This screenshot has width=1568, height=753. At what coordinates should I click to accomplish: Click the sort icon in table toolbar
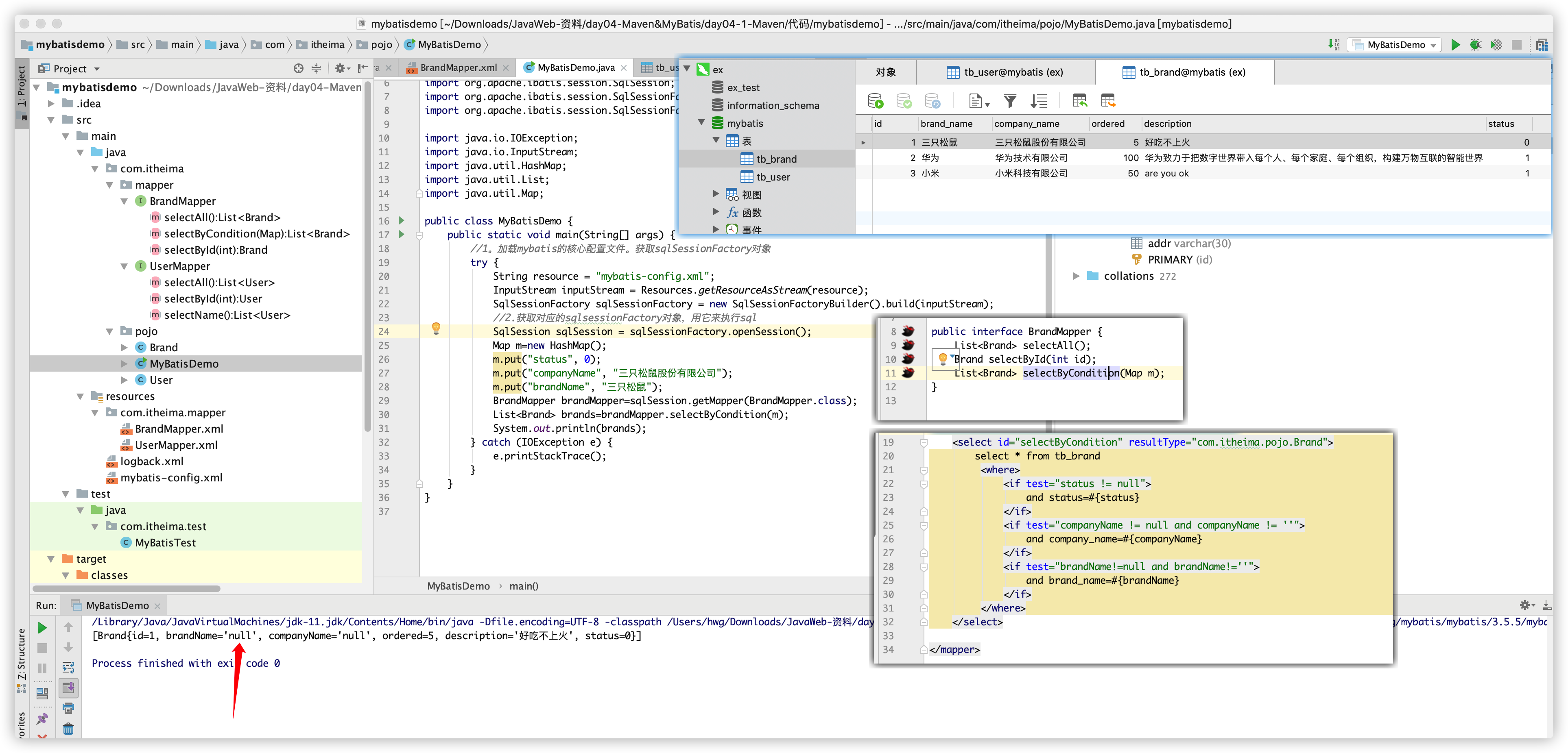pyautogui.click(x=1038, y=101)
